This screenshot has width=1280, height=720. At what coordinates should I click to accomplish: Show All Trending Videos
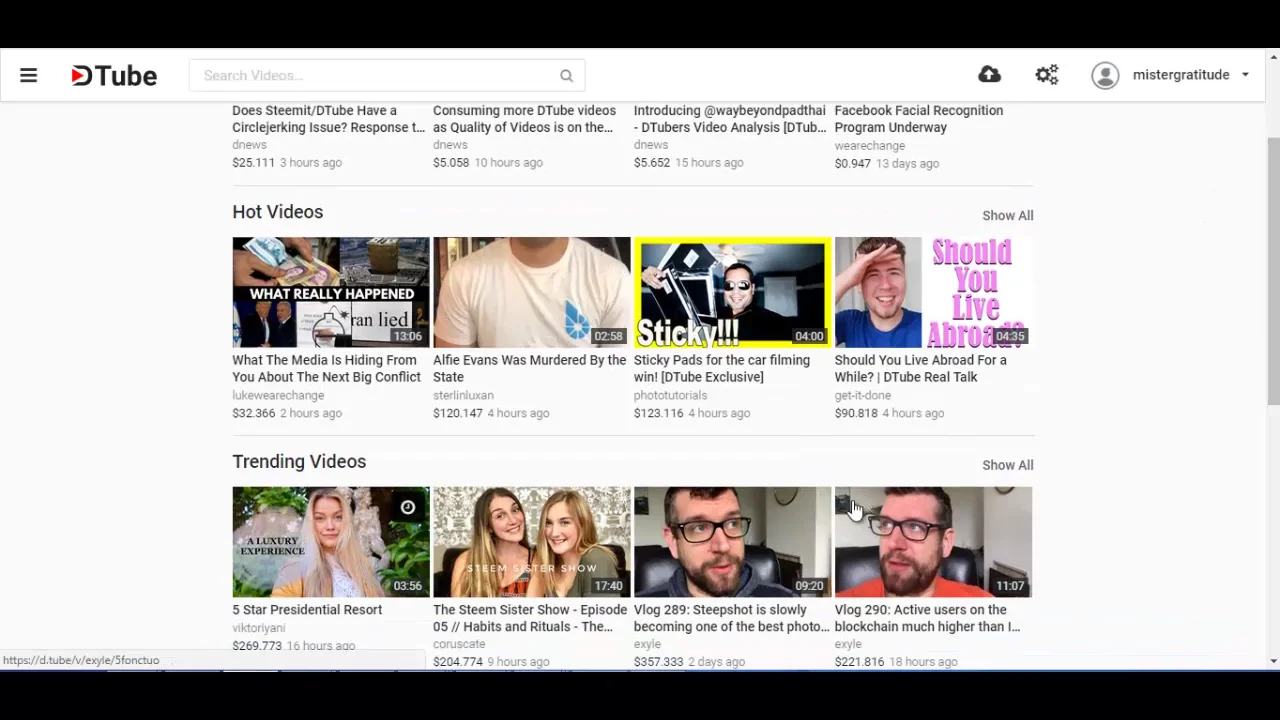click(1007, 465)
